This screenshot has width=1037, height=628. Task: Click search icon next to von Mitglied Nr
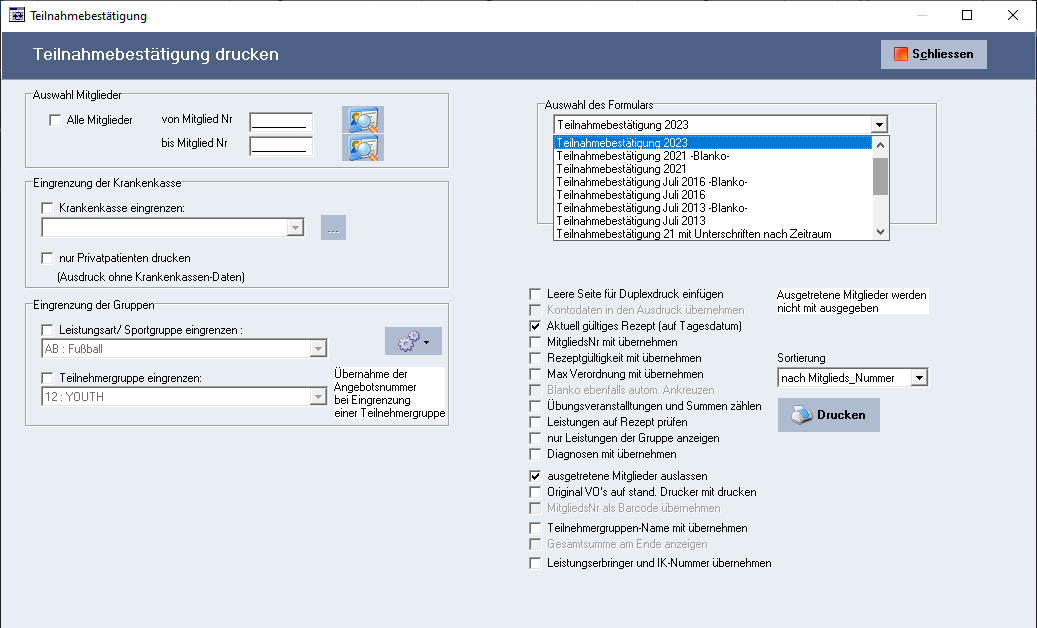pyautogui.click(x=362, y=120)
